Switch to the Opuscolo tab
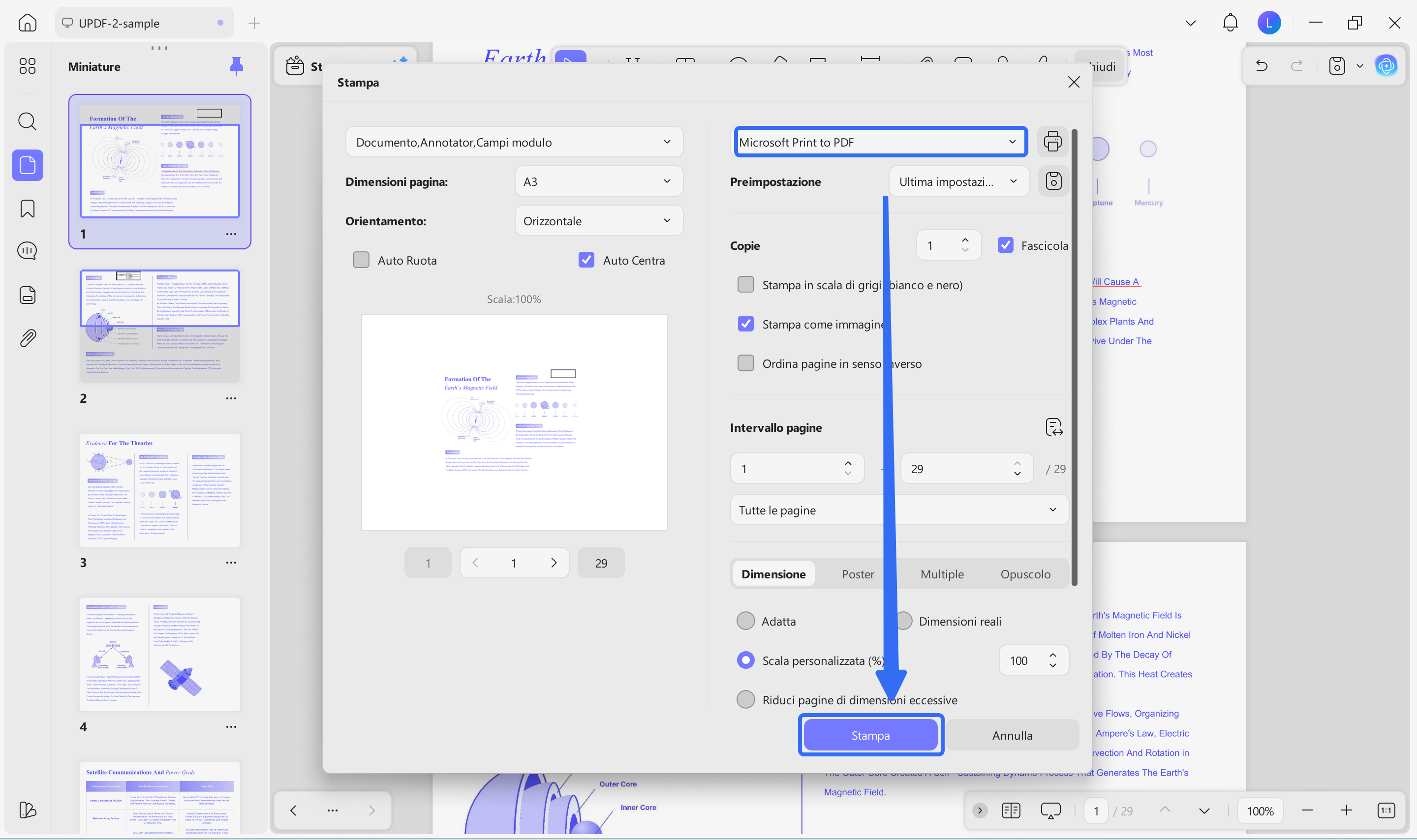The height and width of the screenshot is (840, 1417). click(1025, 573)
